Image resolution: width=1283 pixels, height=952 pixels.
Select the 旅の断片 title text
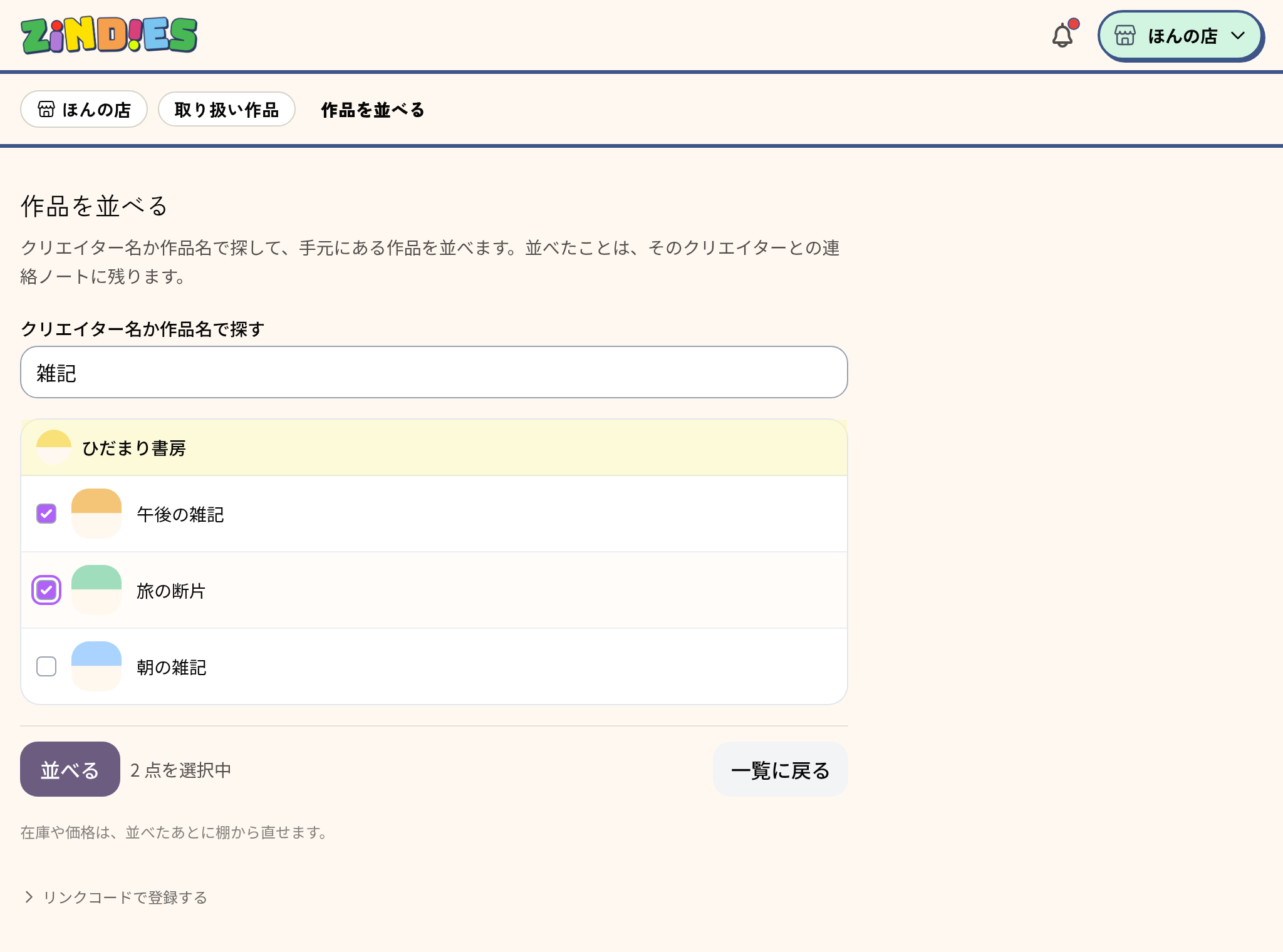pos(171,591)
